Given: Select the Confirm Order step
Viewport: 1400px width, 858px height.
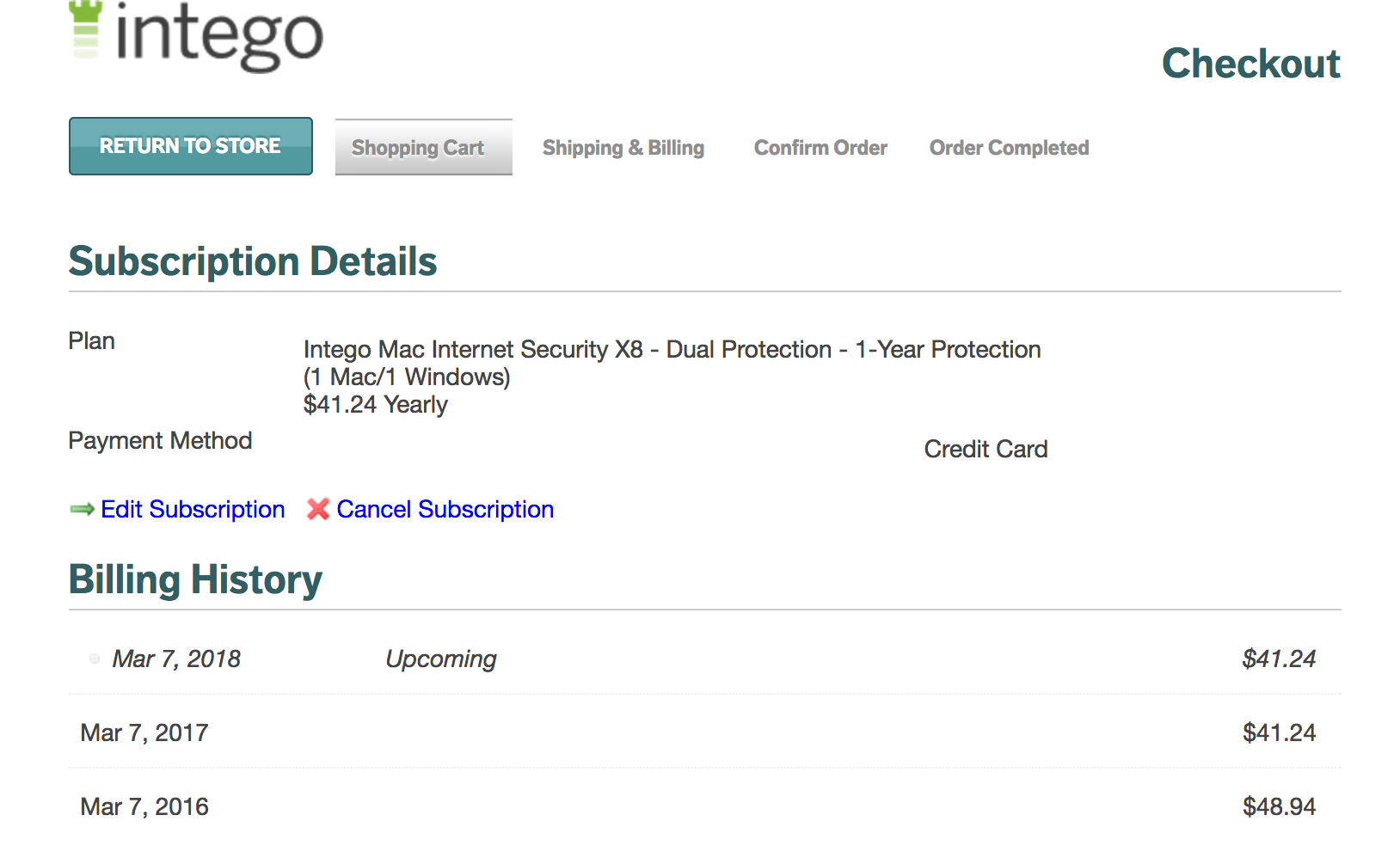Looking at the screenshot, I should 820,148.
